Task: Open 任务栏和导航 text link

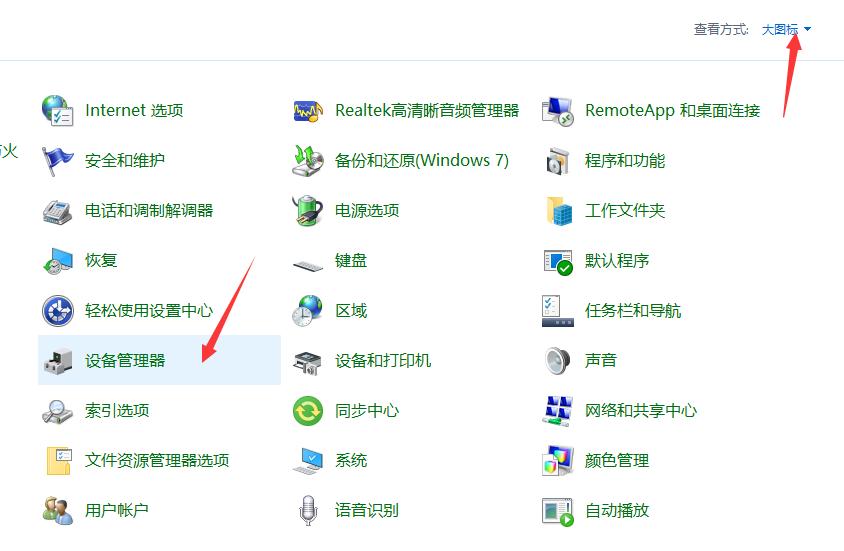Action: click(x=633, y=310)
